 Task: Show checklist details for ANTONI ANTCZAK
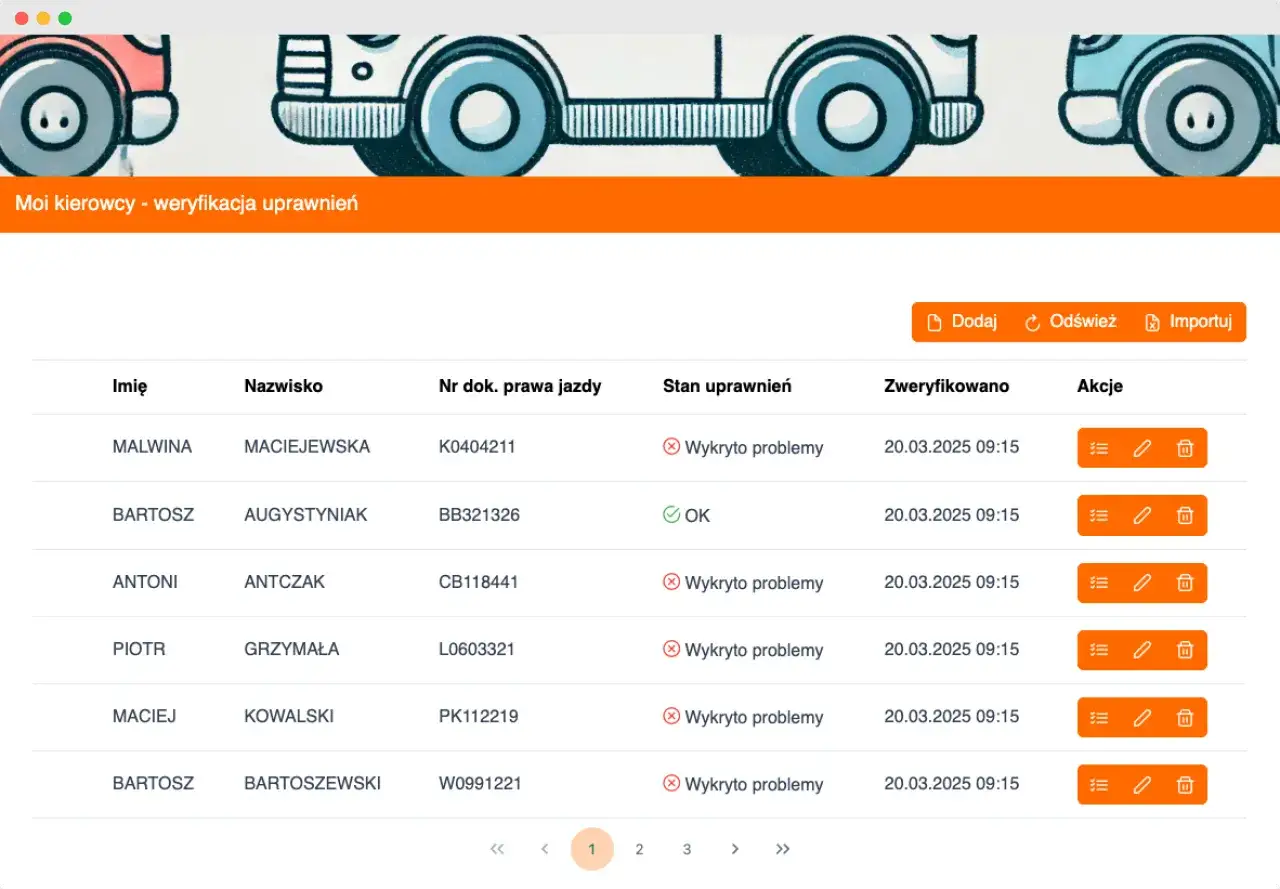[x=1099, y=582]
